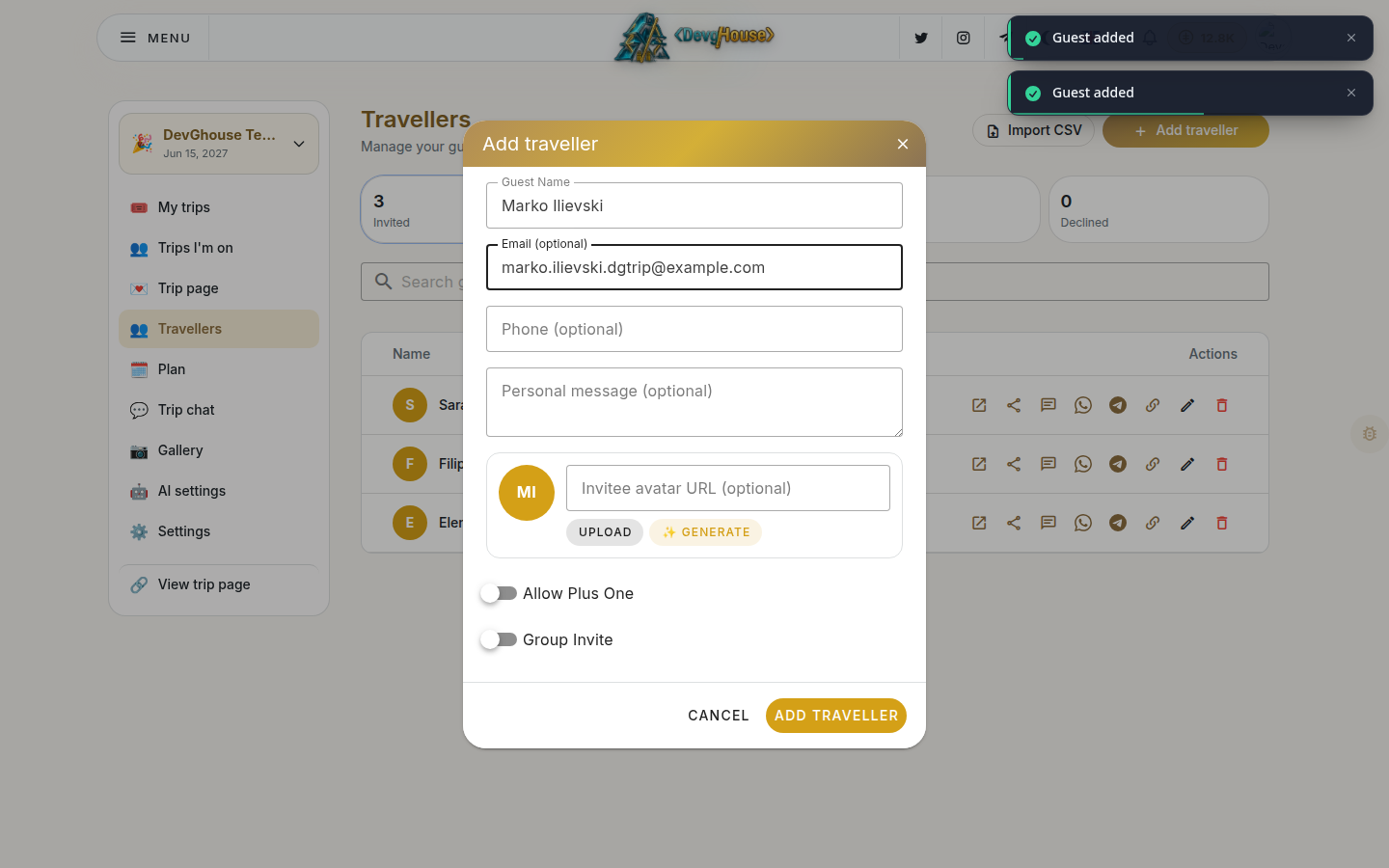Open AI settings in sidebar
Image resolution: width=1389 pixels, height=868 pixels.
(x=219, y=491)
